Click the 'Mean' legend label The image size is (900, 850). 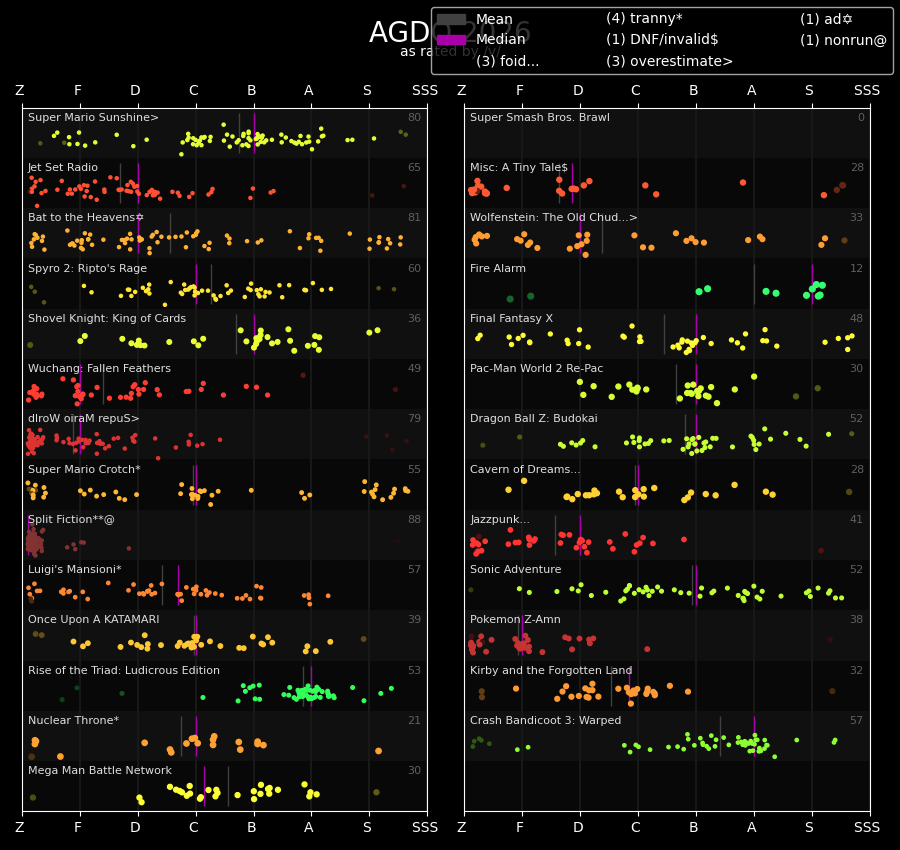[494, 20]
